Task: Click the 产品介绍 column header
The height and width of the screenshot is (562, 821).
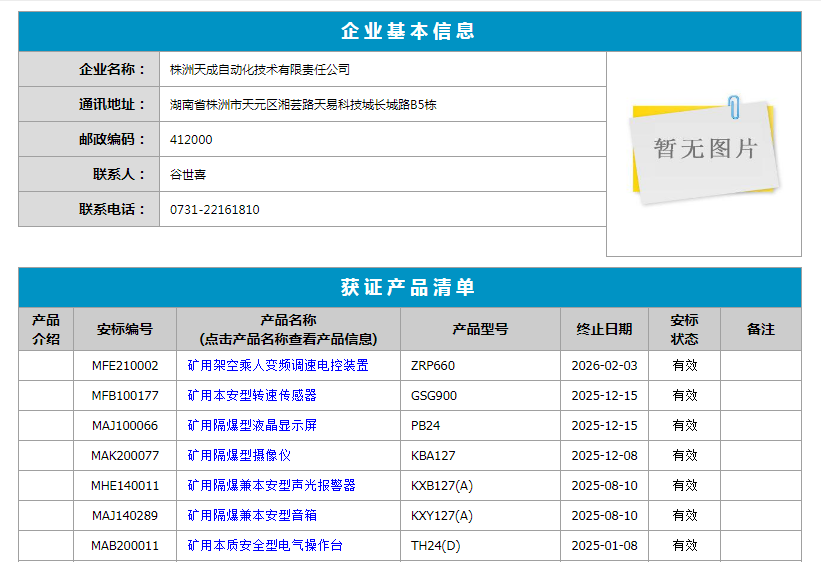Action: (46, 329)
